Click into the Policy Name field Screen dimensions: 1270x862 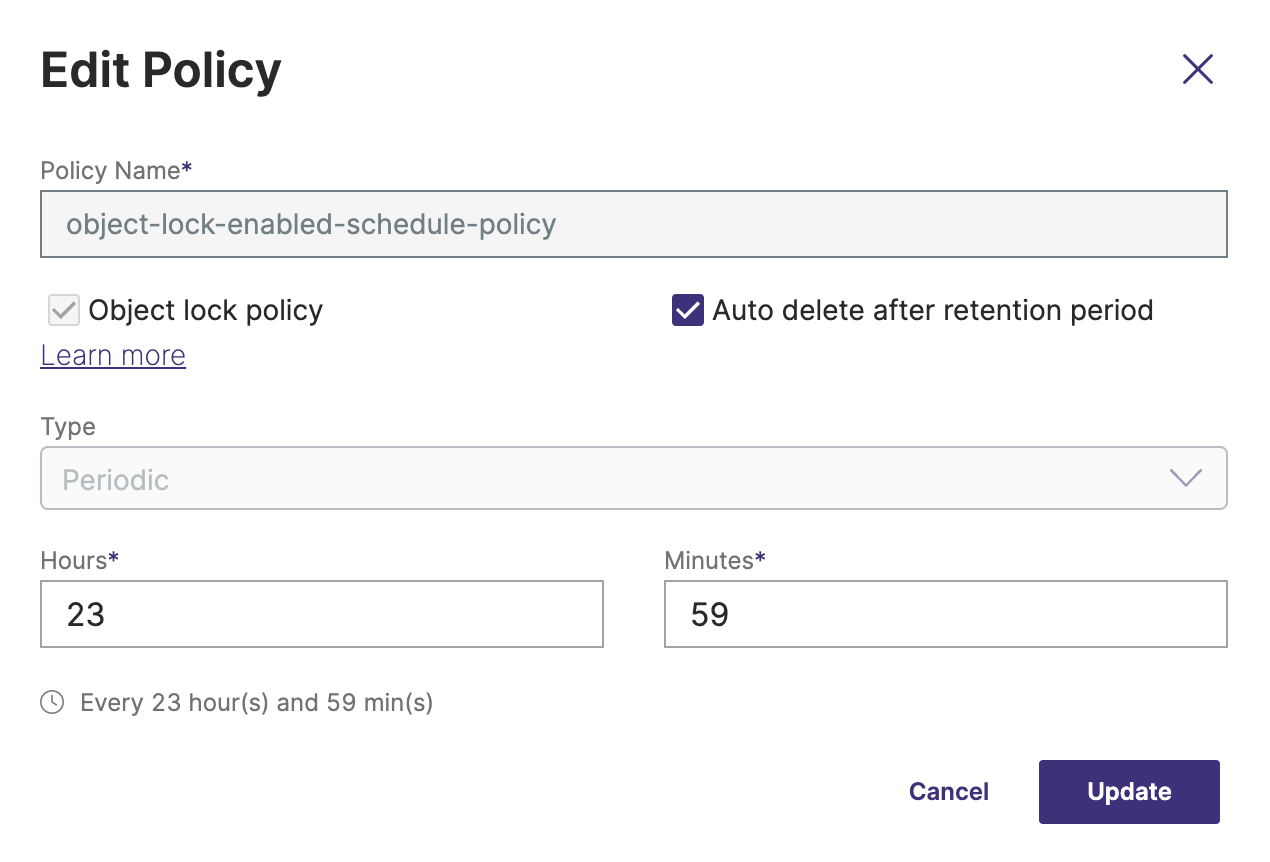(x=633, y=224)
